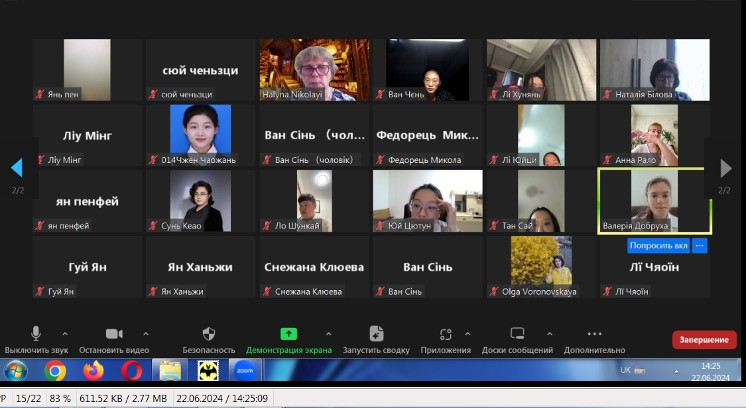Open Google Chrome from the taskbar
Screen dimensions: 746x408
coord(55,370)
